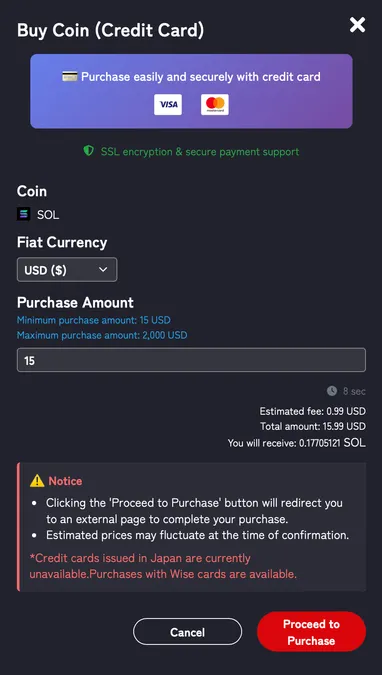Viewport: 382px width, 675px height.
Task: Click the Proceed to Purchase button
Action: (x=311, y=632)
